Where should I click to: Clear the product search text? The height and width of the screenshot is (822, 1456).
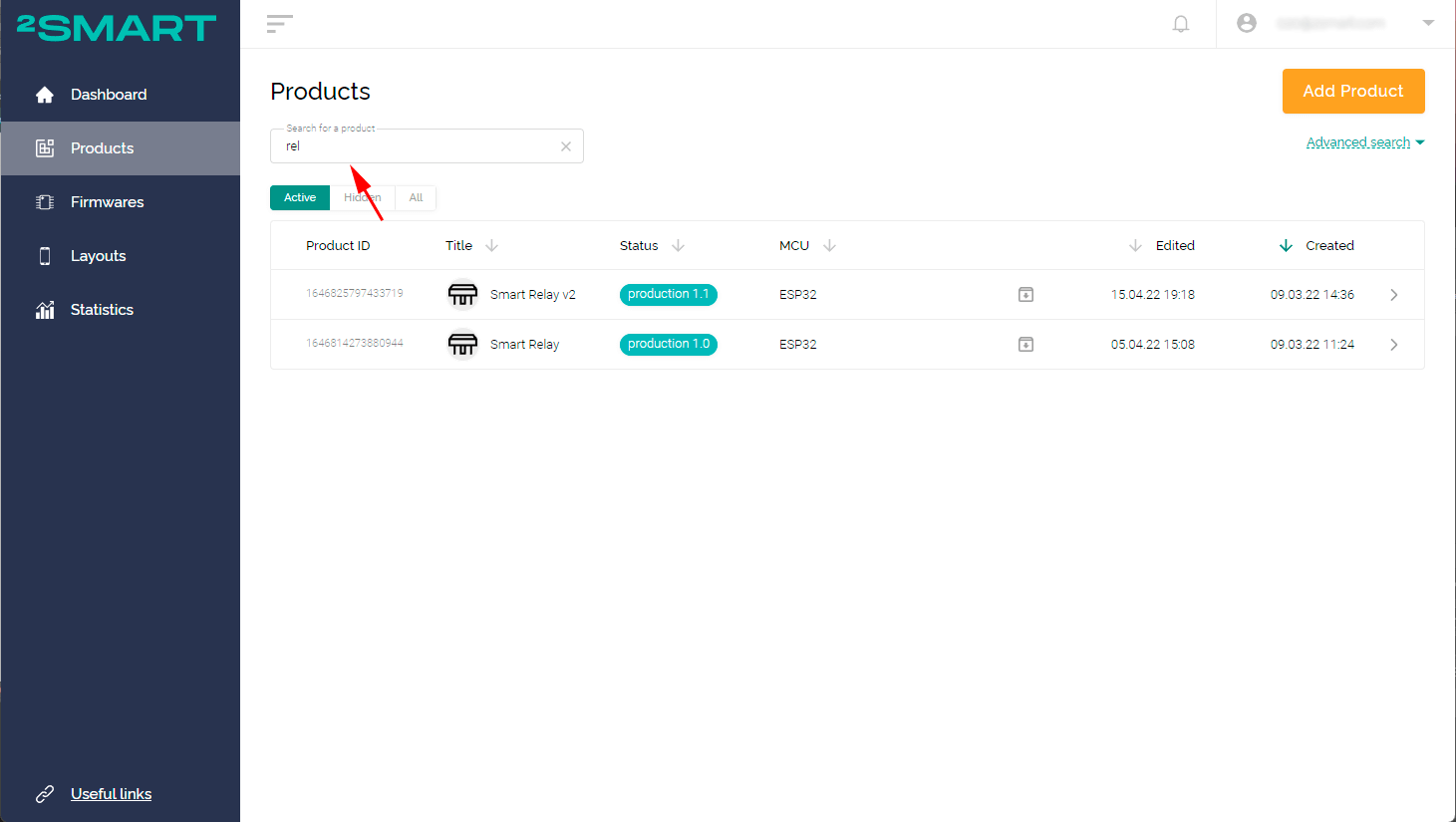coord(566,146)
